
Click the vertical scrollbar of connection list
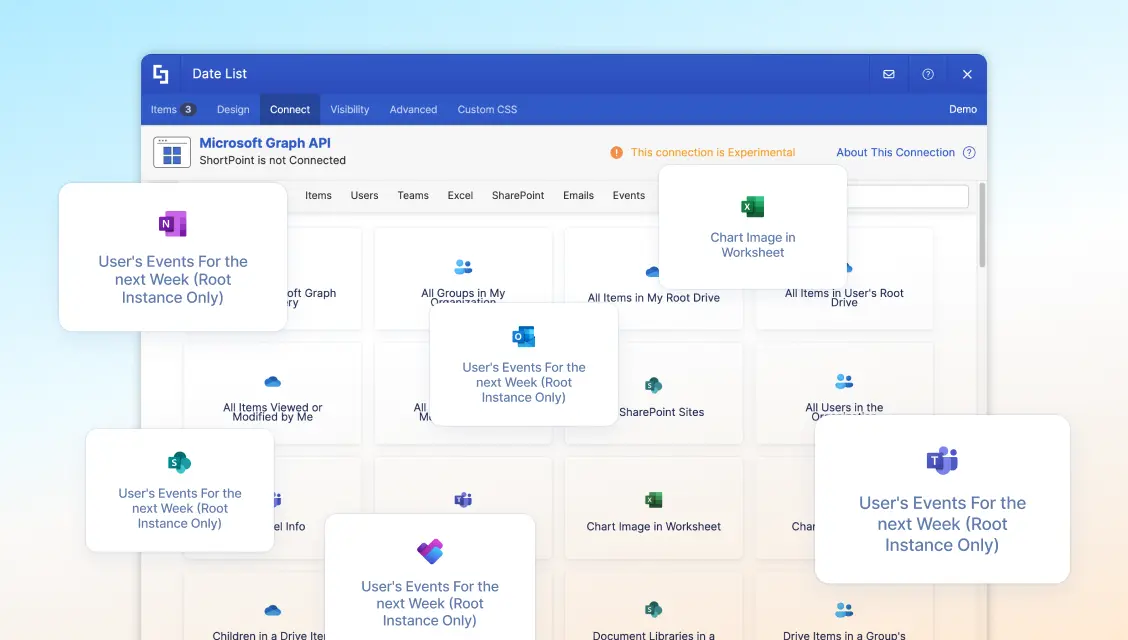[982, 225]
